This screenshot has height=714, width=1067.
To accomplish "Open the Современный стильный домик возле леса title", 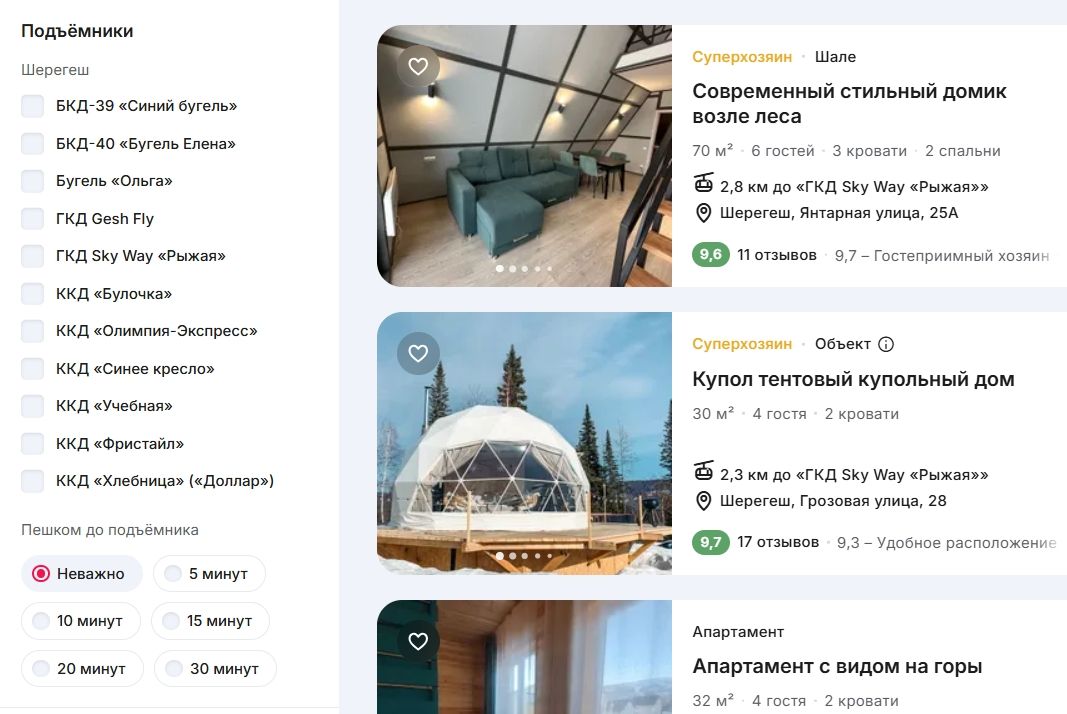I will click(x=849, y=103).
